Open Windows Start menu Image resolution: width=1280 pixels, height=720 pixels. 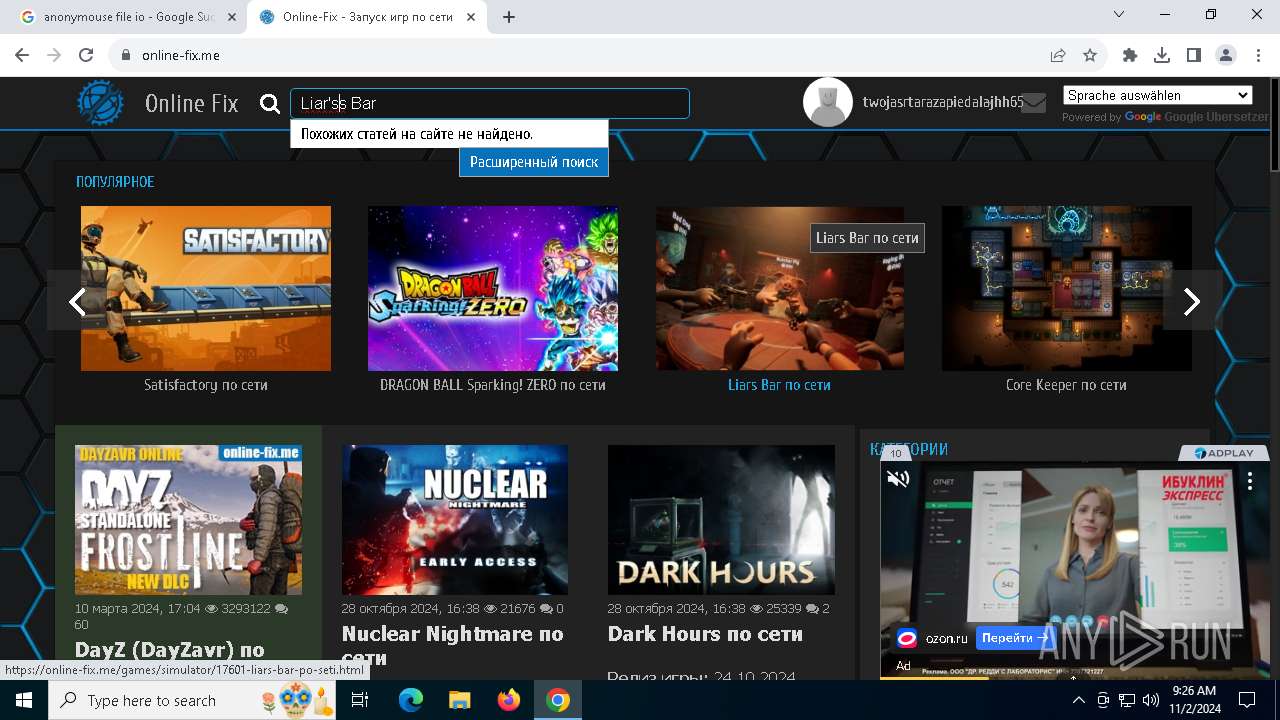point(23,700)
